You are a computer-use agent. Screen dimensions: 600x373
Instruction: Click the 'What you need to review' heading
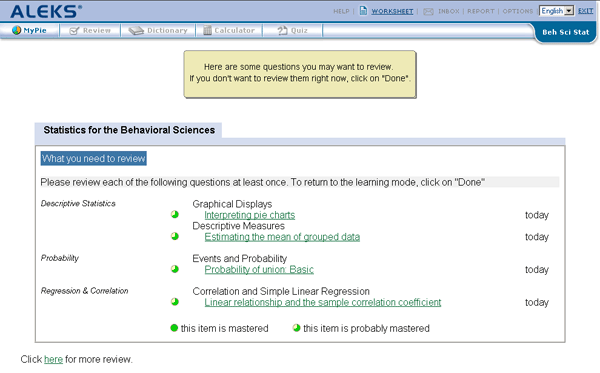pos(94,158)
